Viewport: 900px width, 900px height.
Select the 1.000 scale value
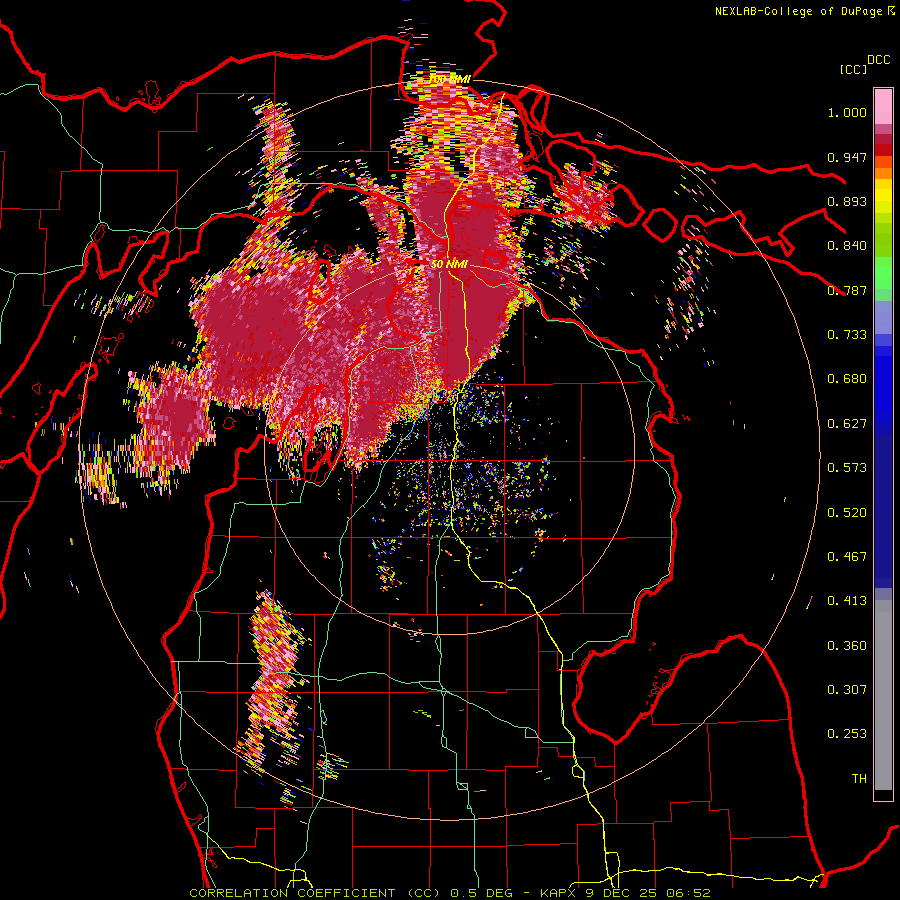tap(847, 112)
